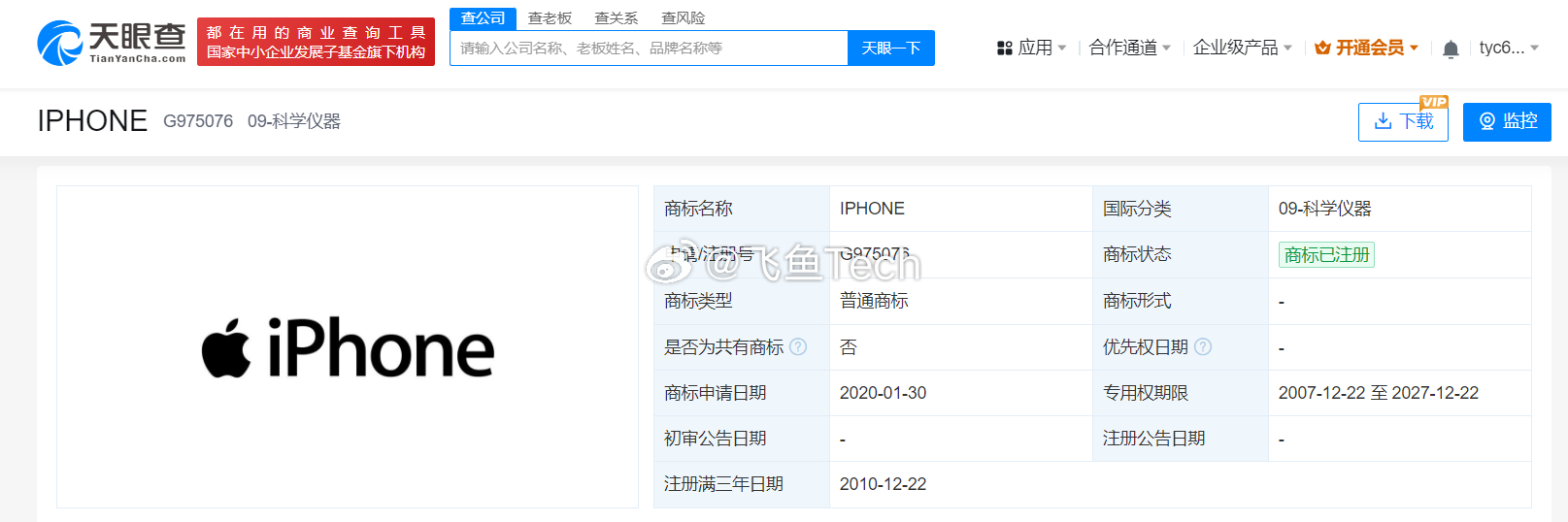
Task: Click the 商标状态 label
Action: (x=1137, y=254)
